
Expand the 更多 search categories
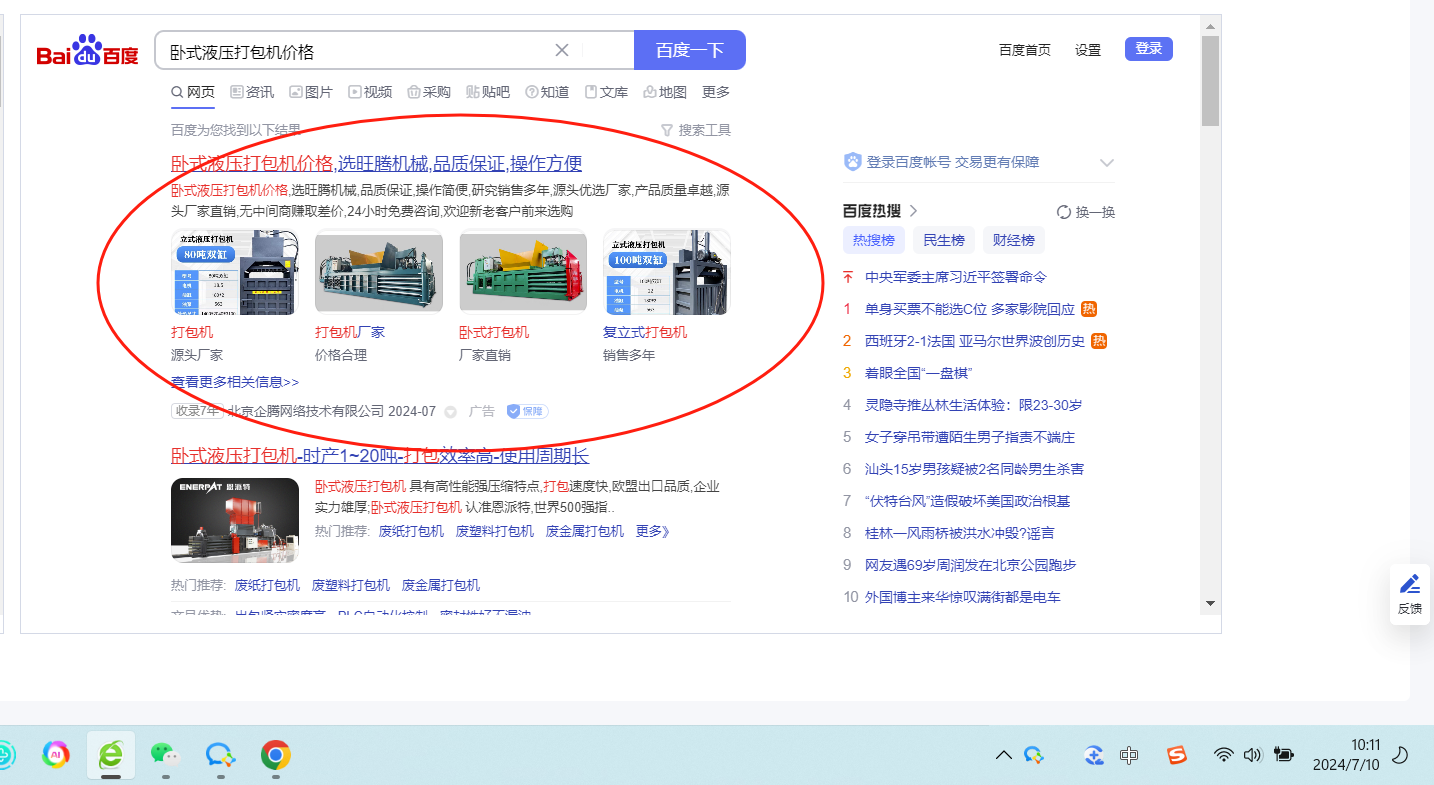coord(716,92)
